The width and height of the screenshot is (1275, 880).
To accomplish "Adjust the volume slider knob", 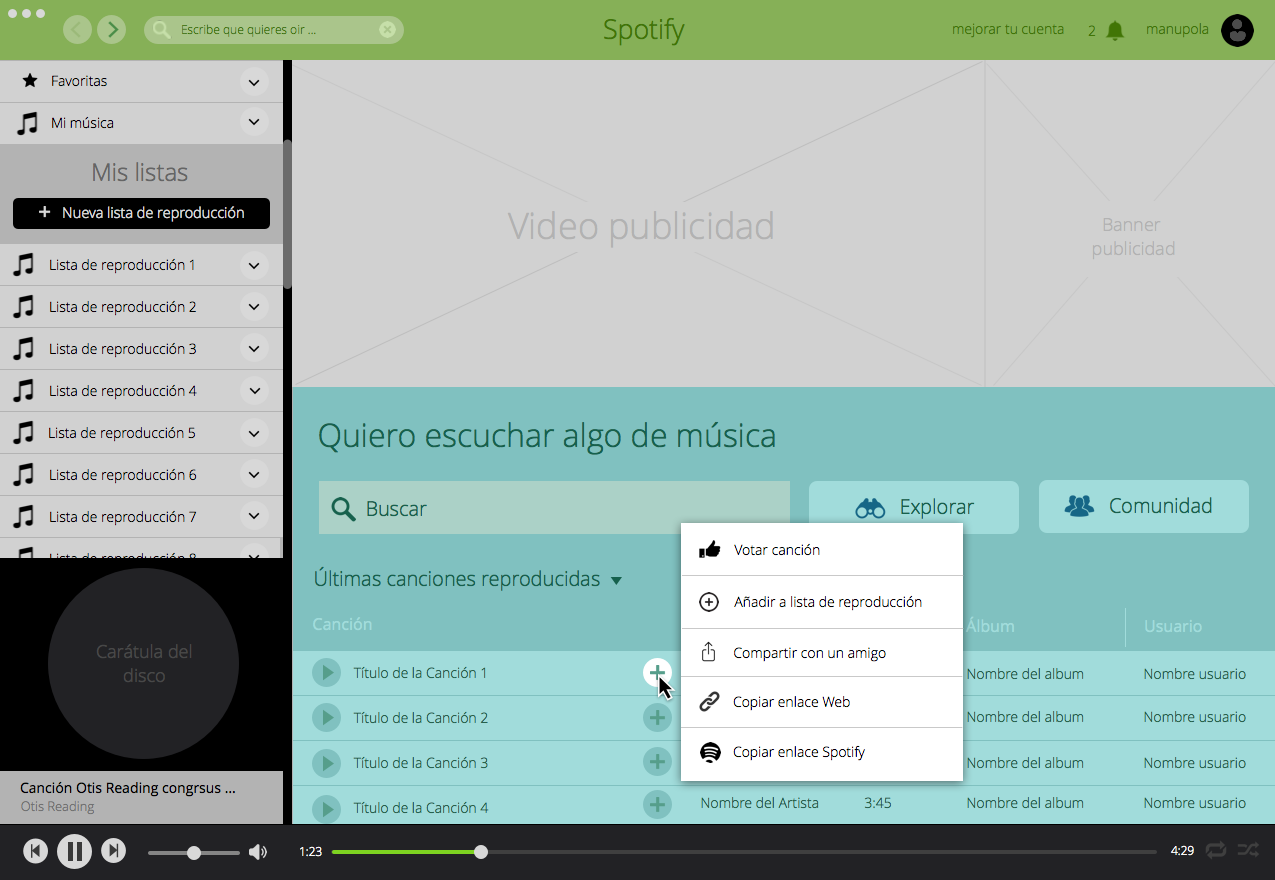I will [194, 853].
